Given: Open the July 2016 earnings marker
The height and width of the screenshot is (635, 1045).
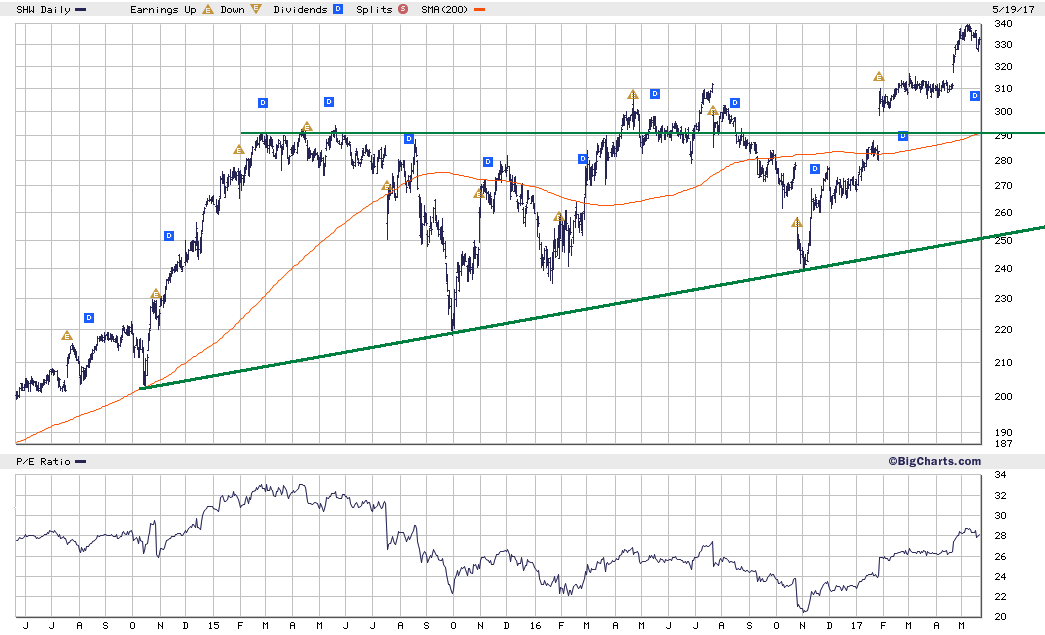Looking at the screenshot, I should pos(712,110).
